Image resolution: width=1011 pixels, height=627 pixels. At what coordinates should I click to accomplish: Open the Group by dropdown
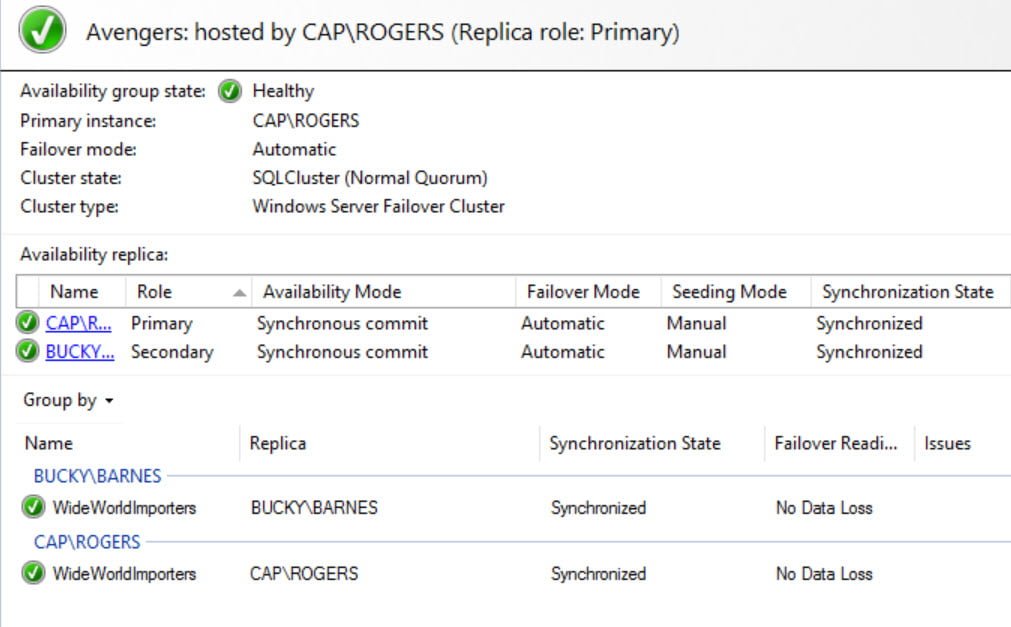tap(68, 400)
